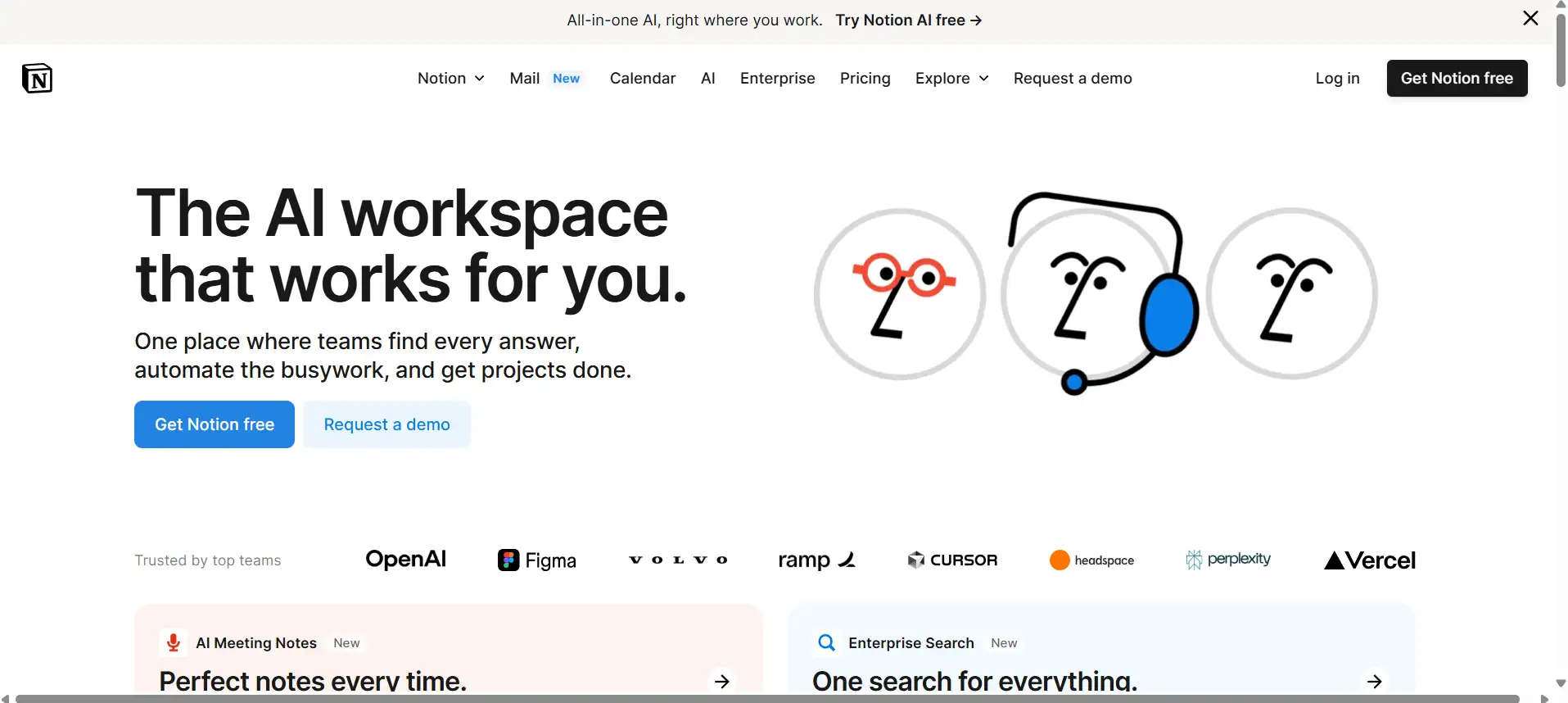This screenshot has width=1568, height=703.
Task: Click the red microphone AI Meeting Notes icon
Action: click(x=173, y=643)
